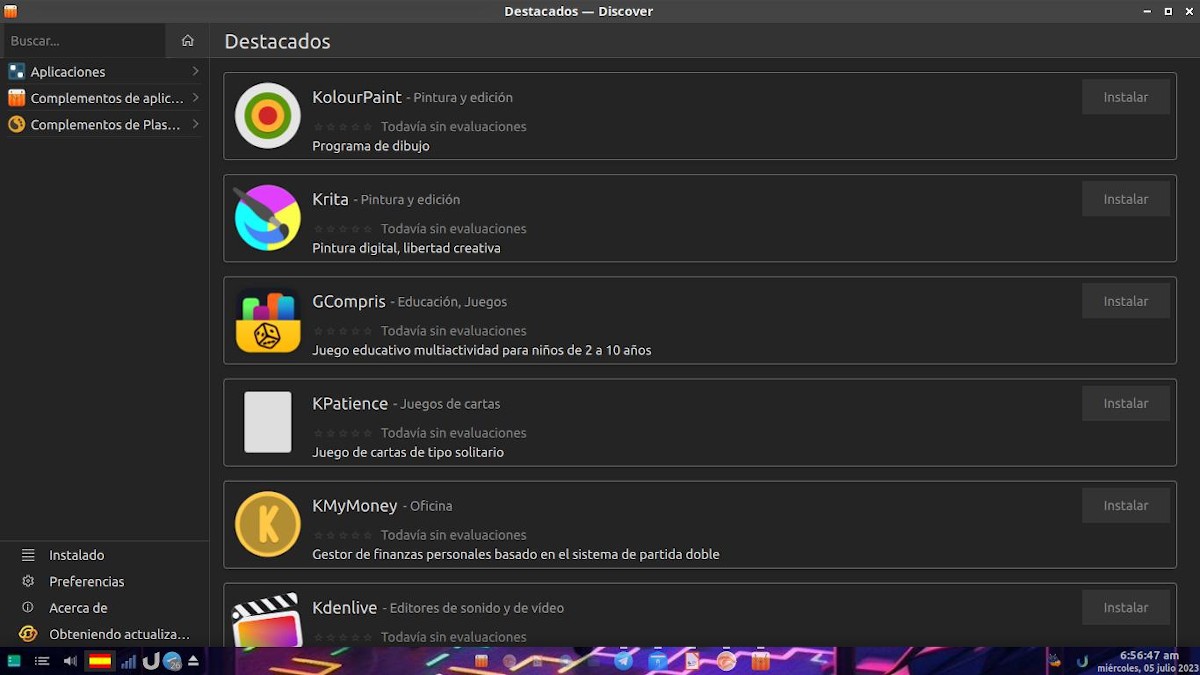Click the Krita app icon

tap(267, 218)
